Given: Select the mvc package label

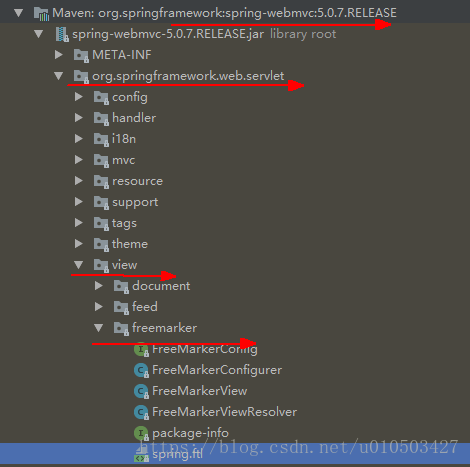Looking at the screenshot, I should (x=123, y=160).
